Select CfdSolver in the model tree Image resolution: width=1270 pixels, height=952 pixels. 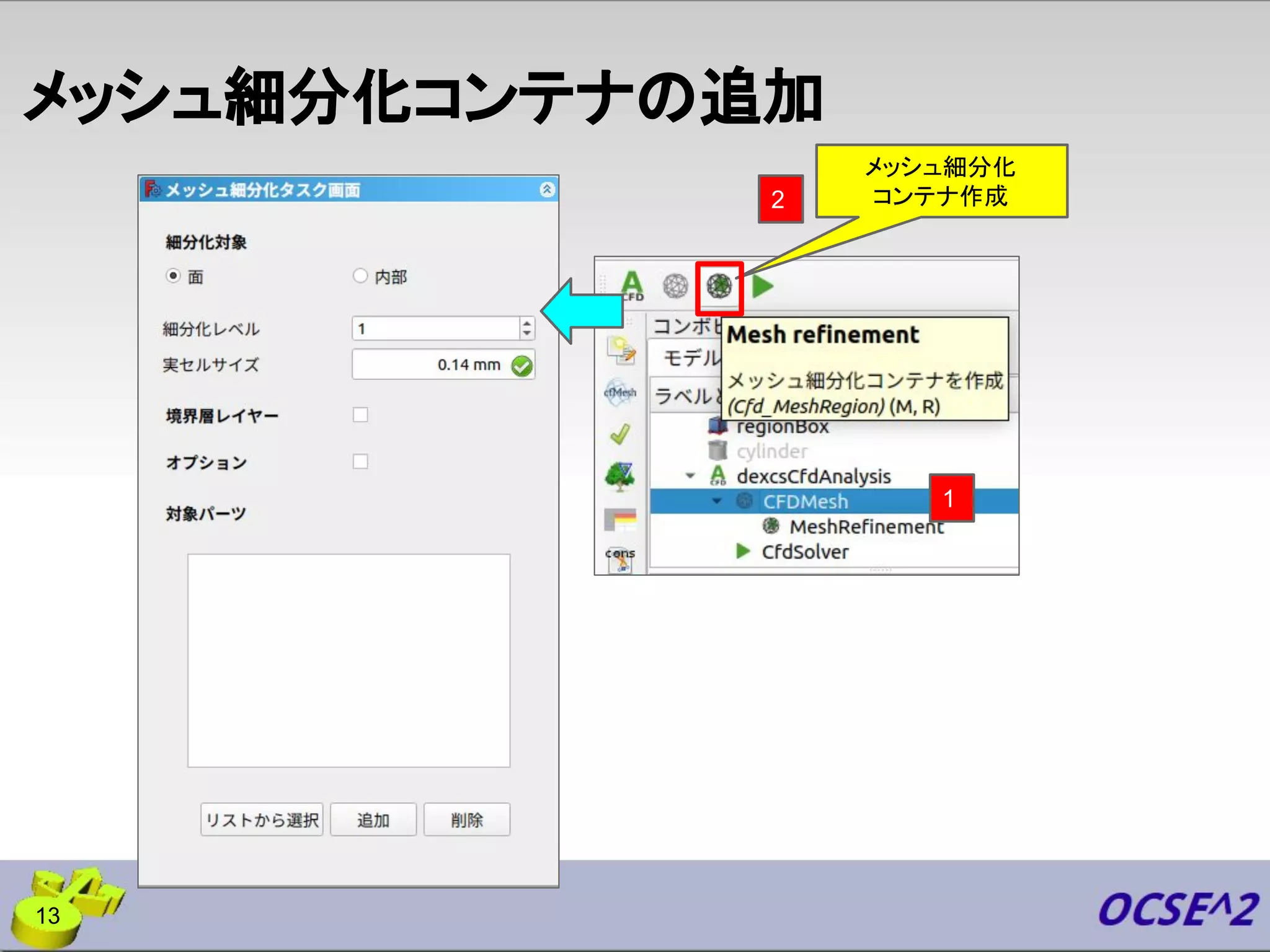[x=804, y=552]
